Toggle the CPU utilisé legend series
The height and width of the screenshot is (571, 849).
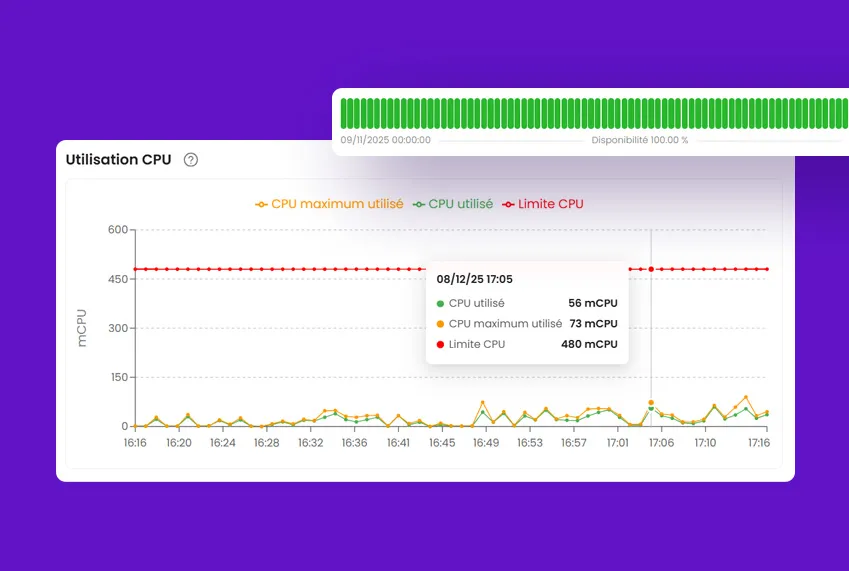(x=453, y=204)
